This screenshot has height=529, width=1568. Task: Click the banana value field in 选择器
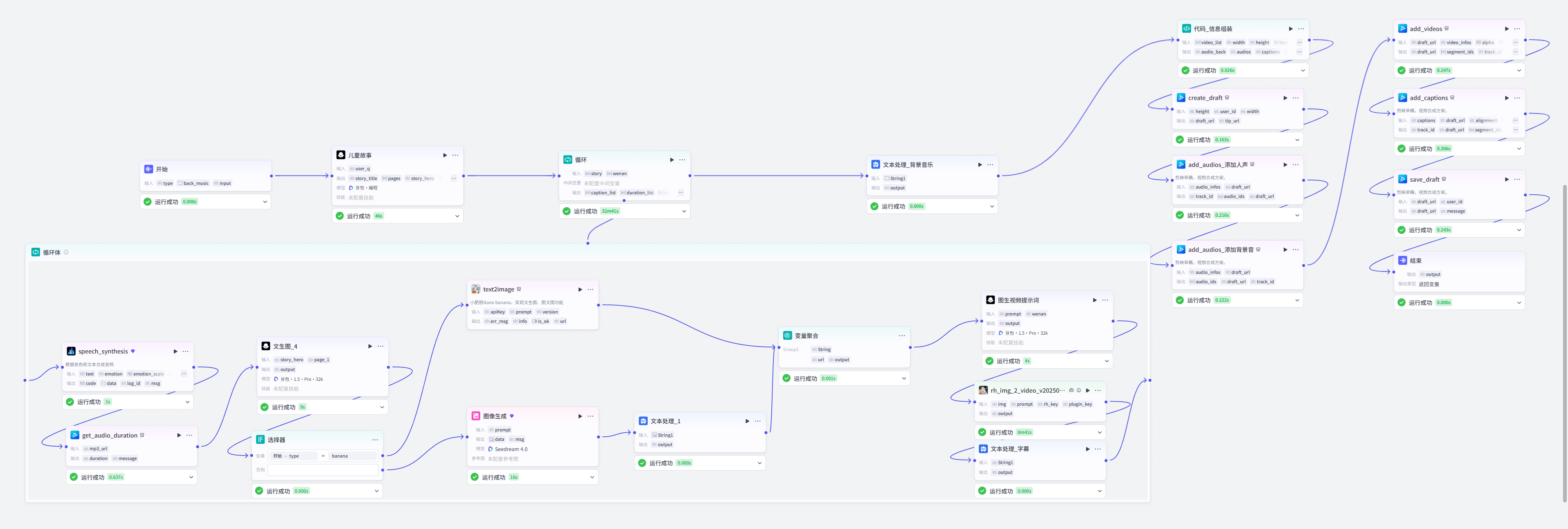point(353,456)
